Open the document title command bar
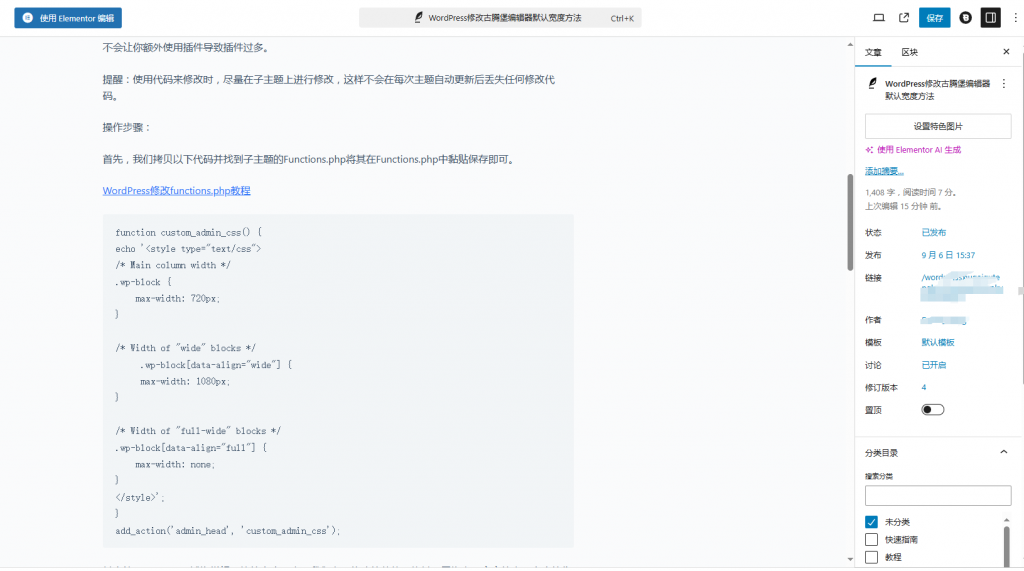 [500, 18]
